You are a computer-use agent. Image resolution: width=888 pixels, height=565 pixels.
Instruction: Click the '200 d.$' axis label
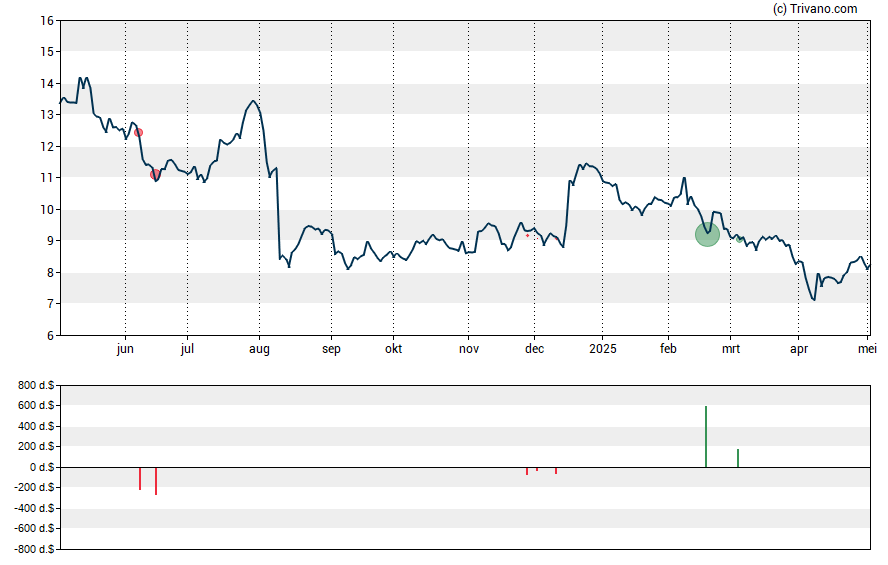[36, 446]
